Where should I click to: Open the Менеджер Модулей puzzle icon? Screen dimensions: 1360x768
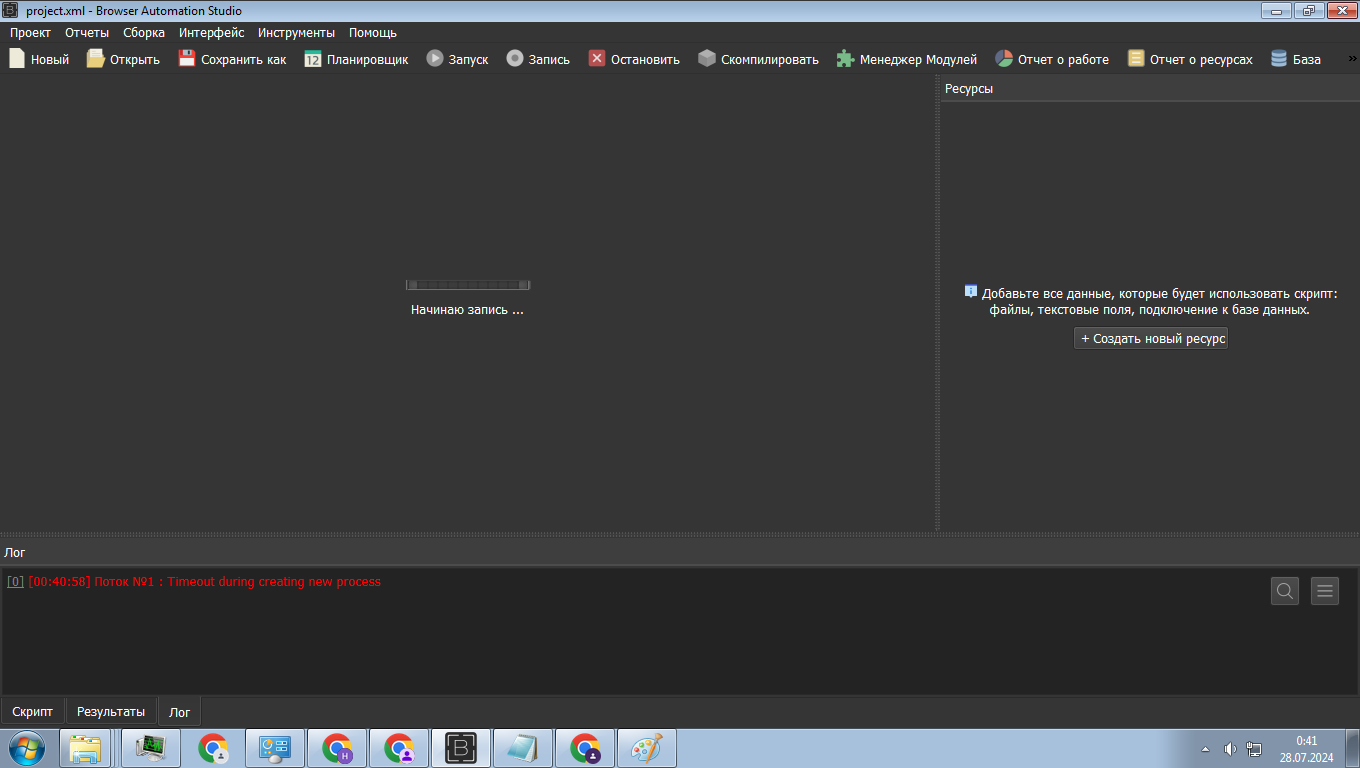[846, 59]
